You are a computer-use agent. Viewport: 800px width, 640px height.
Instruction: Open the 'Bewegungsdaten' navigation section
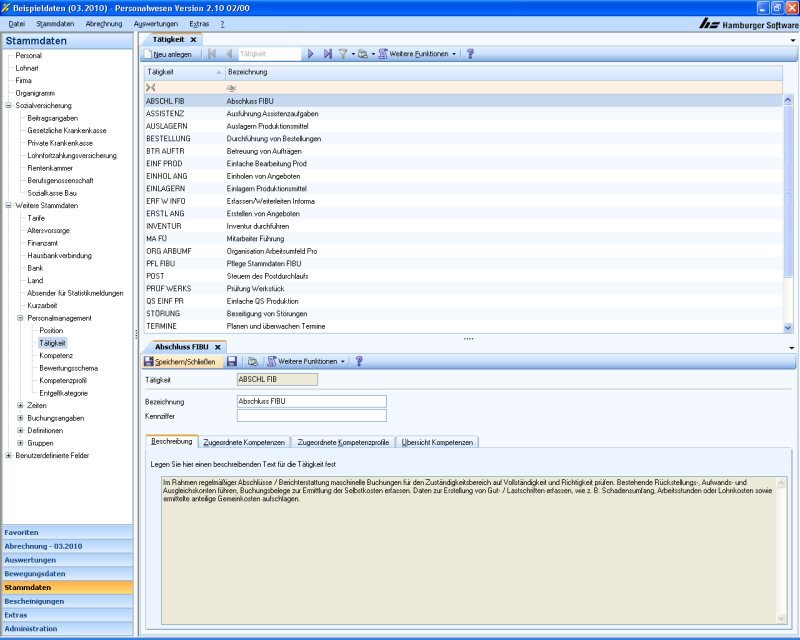35,574
